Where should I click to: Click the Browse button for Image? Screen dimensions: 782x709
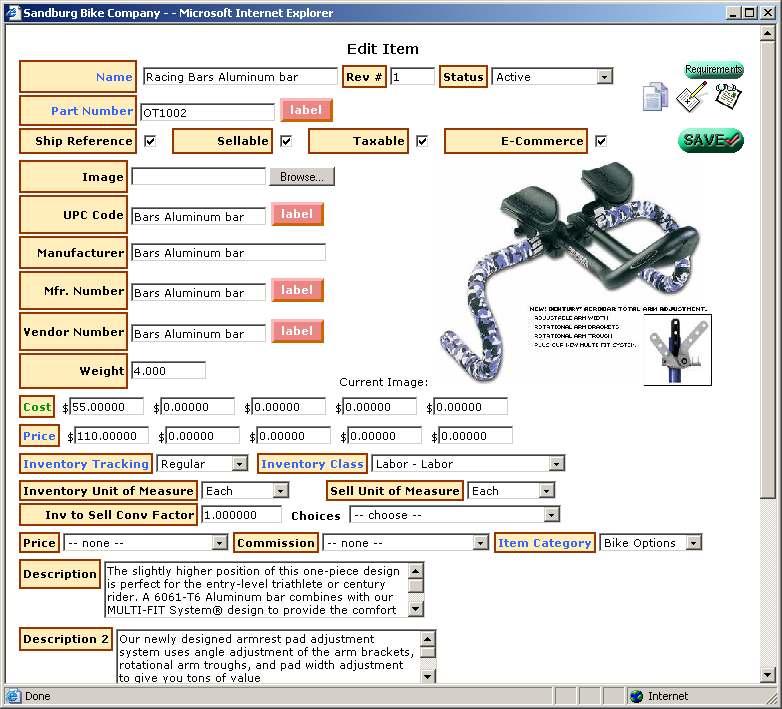click(x=301, y=177)
